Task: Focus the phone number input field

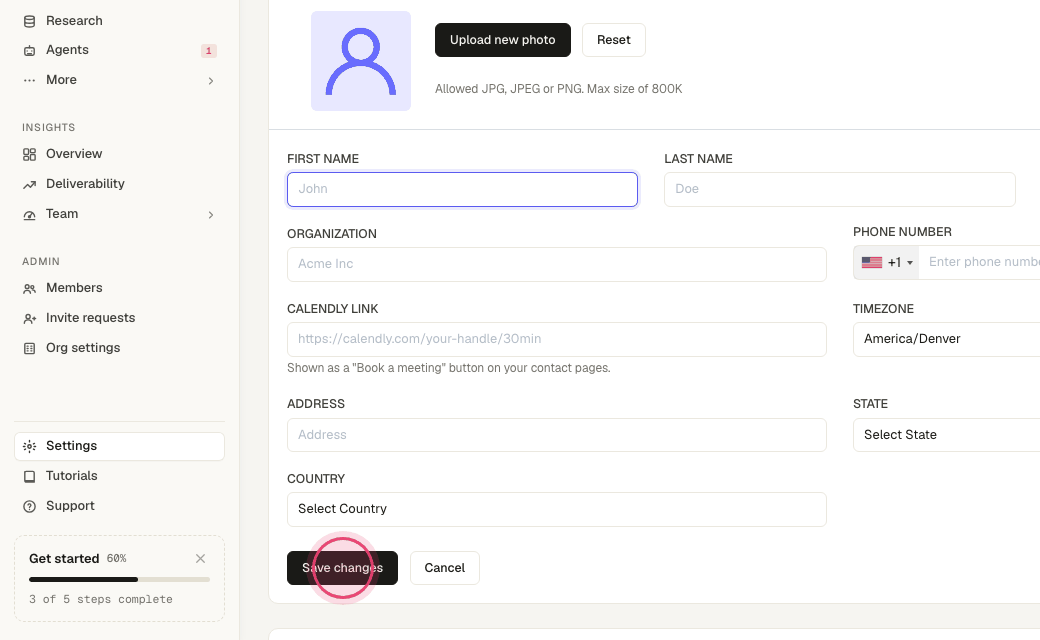Action: (x=980, y=262)
